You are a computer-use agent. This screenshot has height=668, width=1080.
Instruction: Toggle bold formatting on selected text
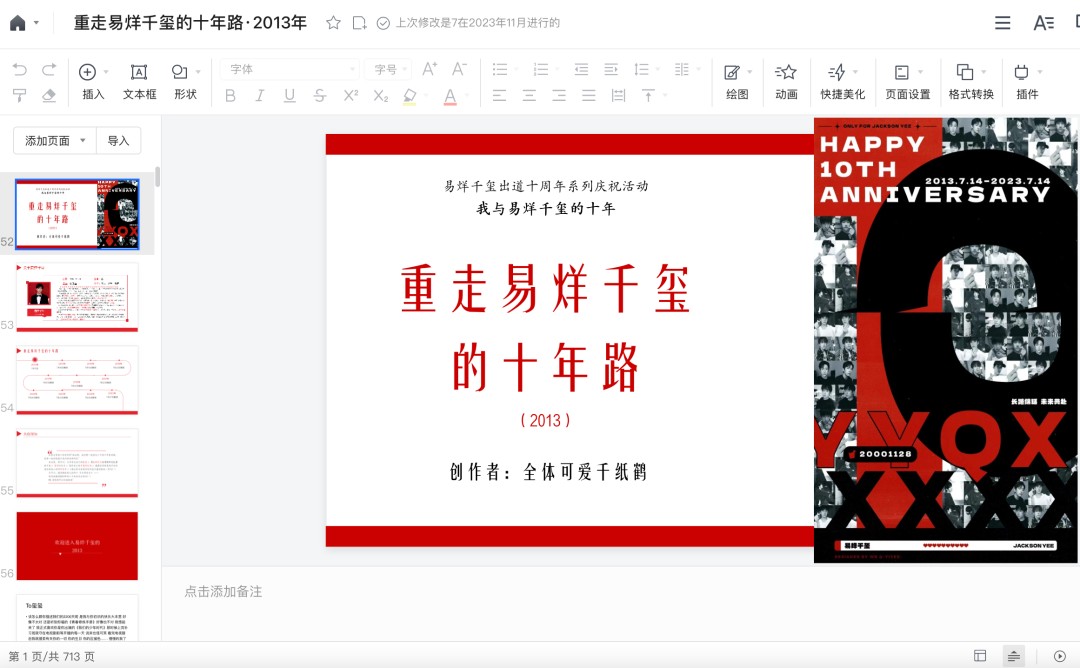pos(231,94)
